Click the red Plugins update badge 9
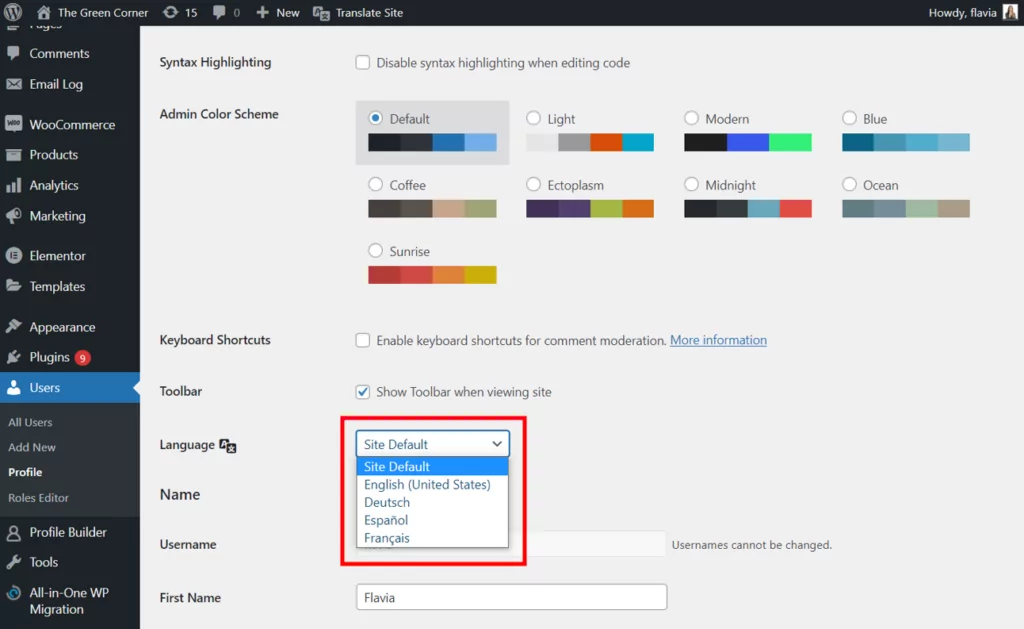Image resolution: width=1024 pixels, height=629 pixels. pos(82,358)
